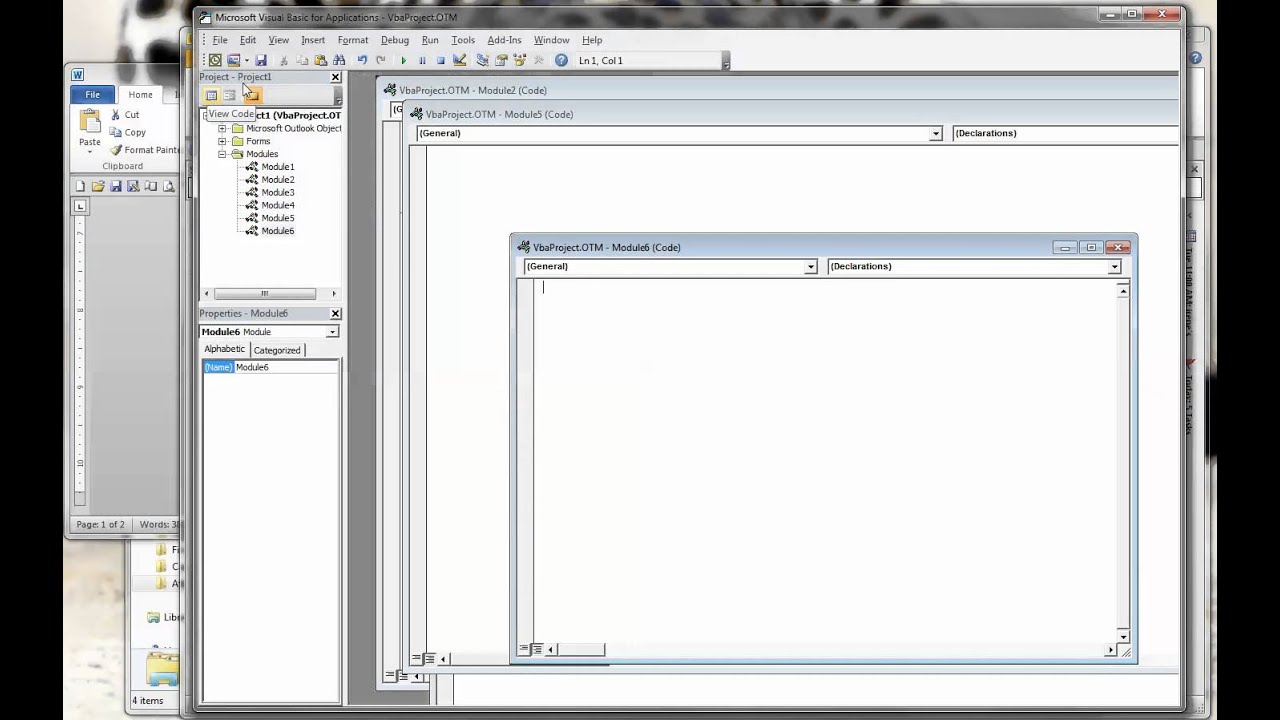Open the Debug menu

[395, 40]
